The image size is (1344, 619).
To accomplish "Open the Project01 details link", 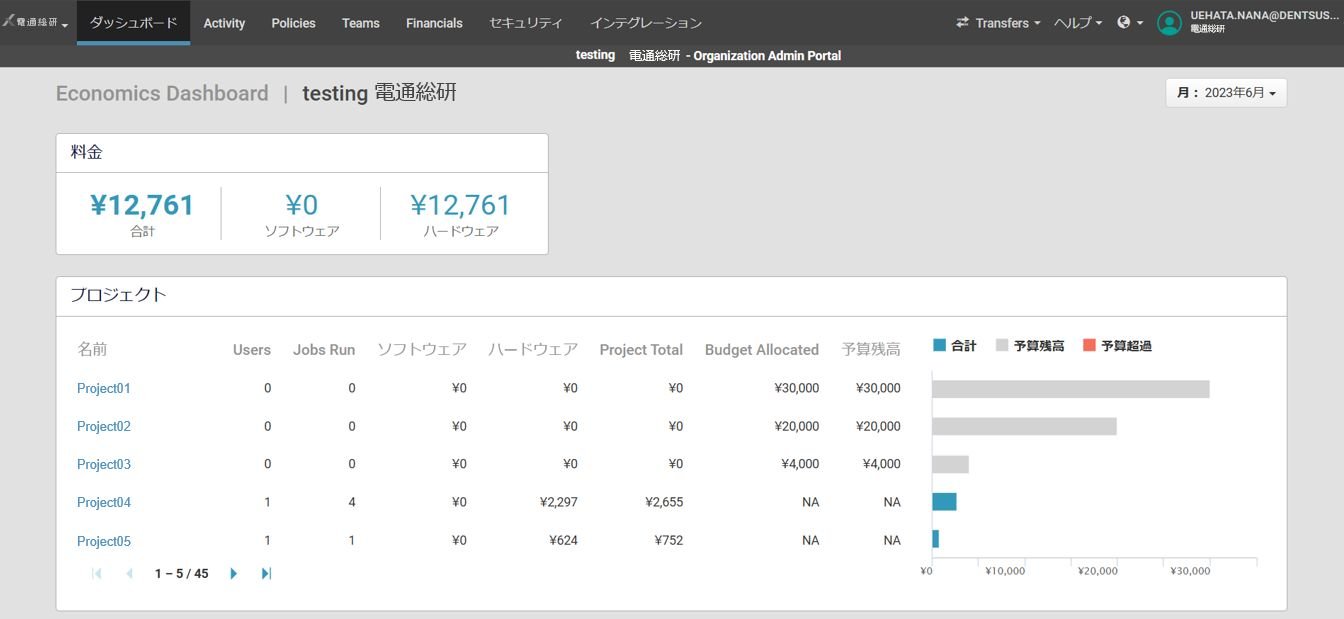I will [103, 388].
